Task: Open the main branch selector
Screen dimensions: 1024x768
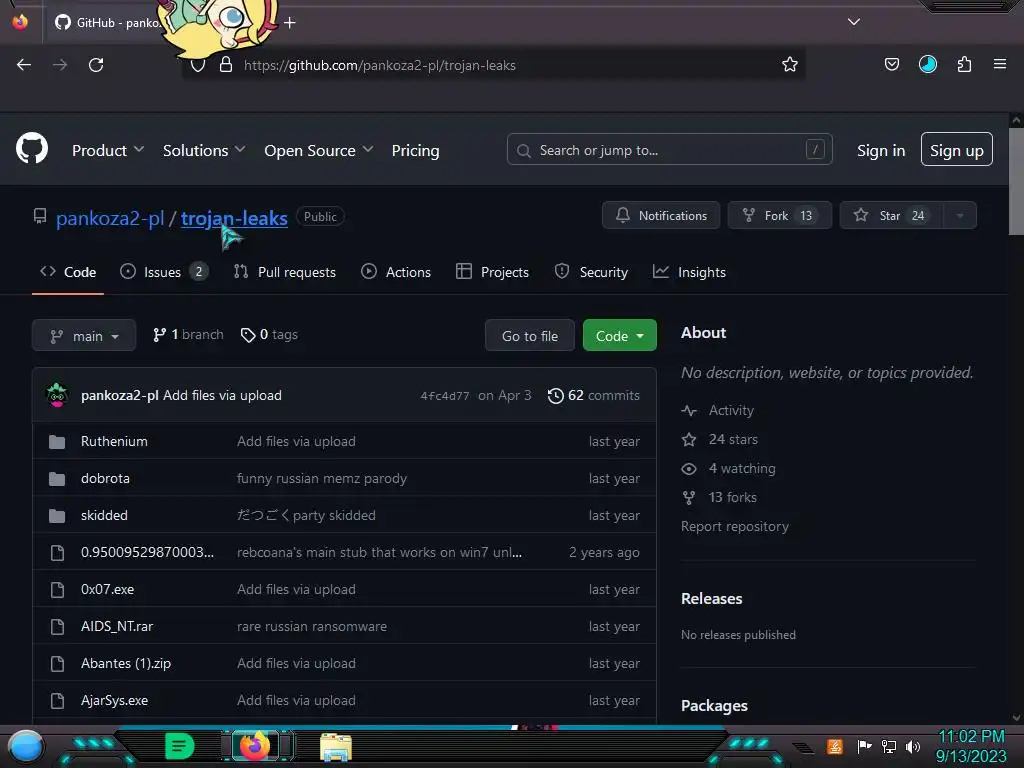Action: (x=84, y=336)
